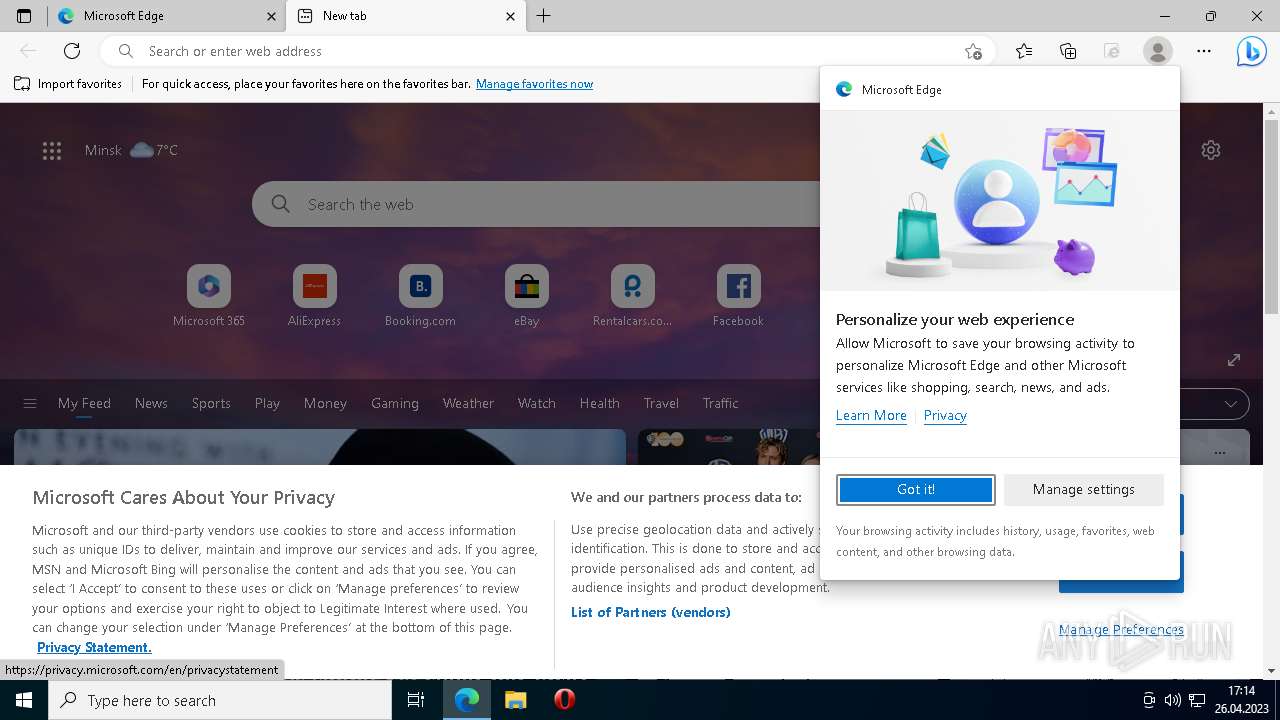1280x720 pixels.
Task: Open the profile avatar icon
Action: click(1157, 51)
